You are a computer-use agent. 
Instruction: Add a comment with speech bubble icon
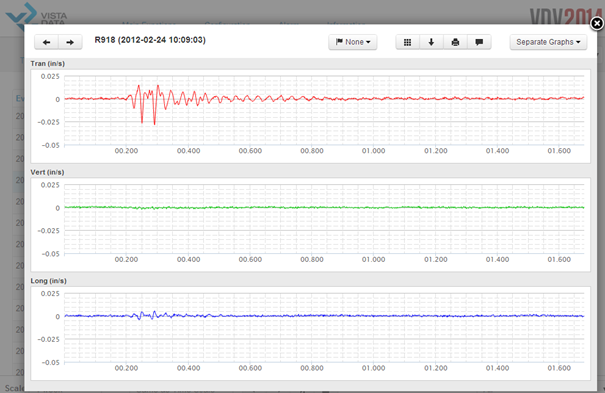479,42
